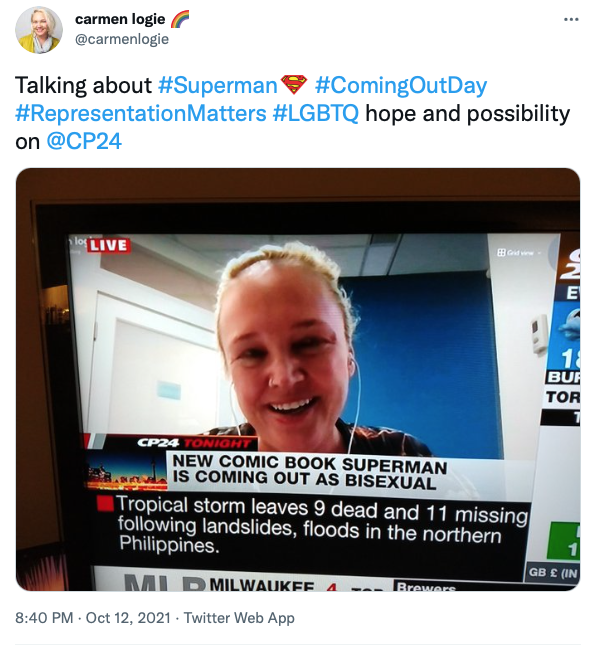Screen dimensions: 595x648
Task: Open the three-dot more options menu
Action: coord(571,19)
